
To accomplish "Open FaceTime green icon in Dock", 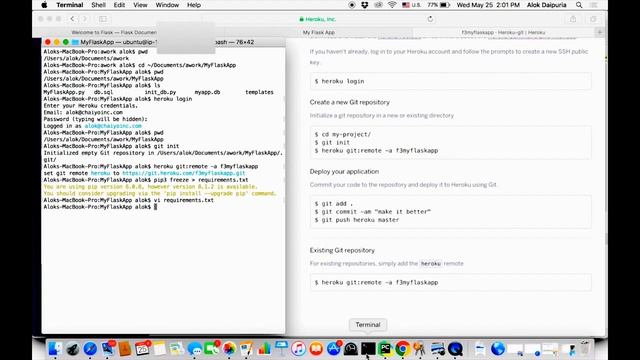I will coord(211,349).
